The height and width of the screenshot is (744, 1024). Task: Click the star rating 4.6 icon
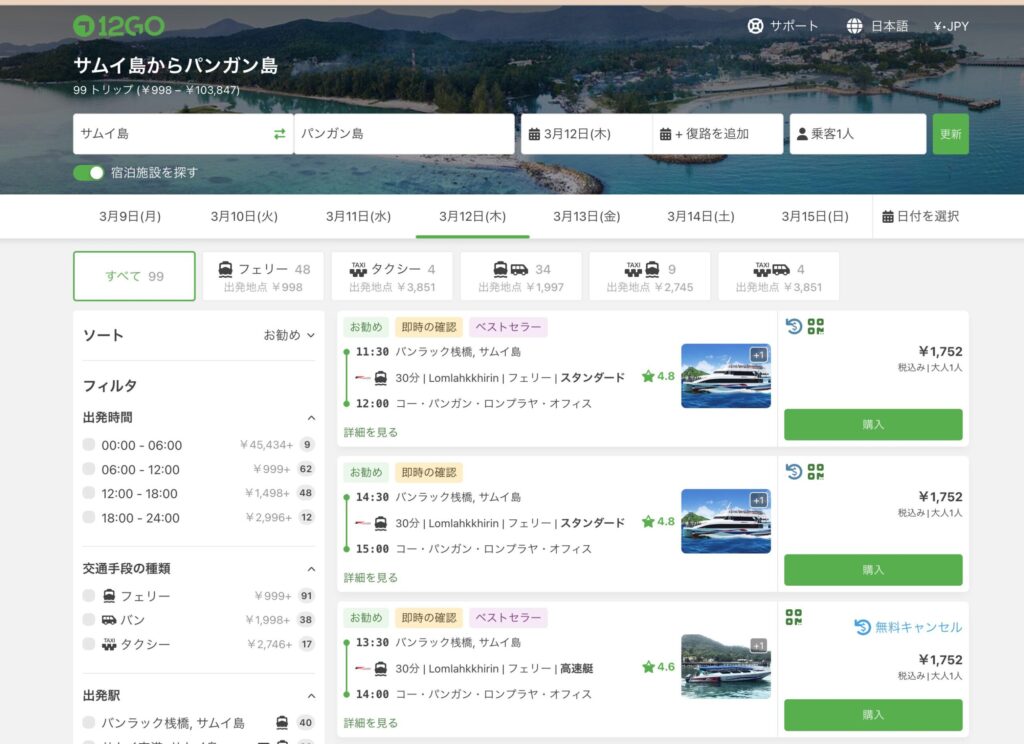tap(648, 667)
